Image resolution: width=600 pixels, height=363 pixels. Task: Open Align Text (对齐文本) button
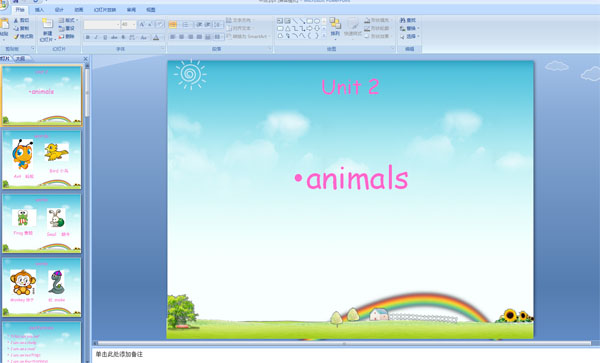point(240,28)
